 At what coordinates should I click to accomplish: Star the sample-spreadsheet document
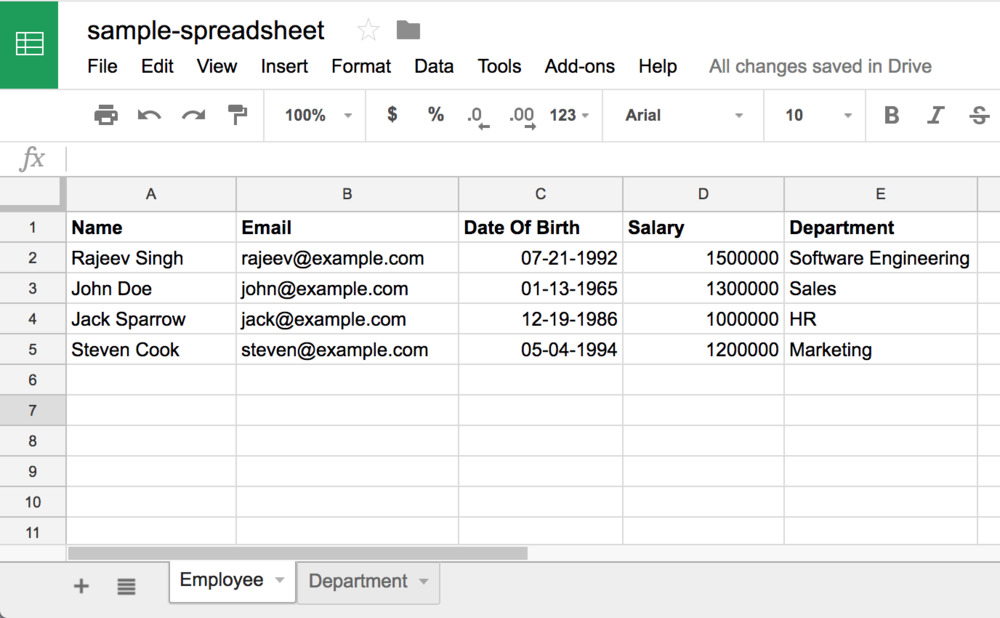click(368, 30)
